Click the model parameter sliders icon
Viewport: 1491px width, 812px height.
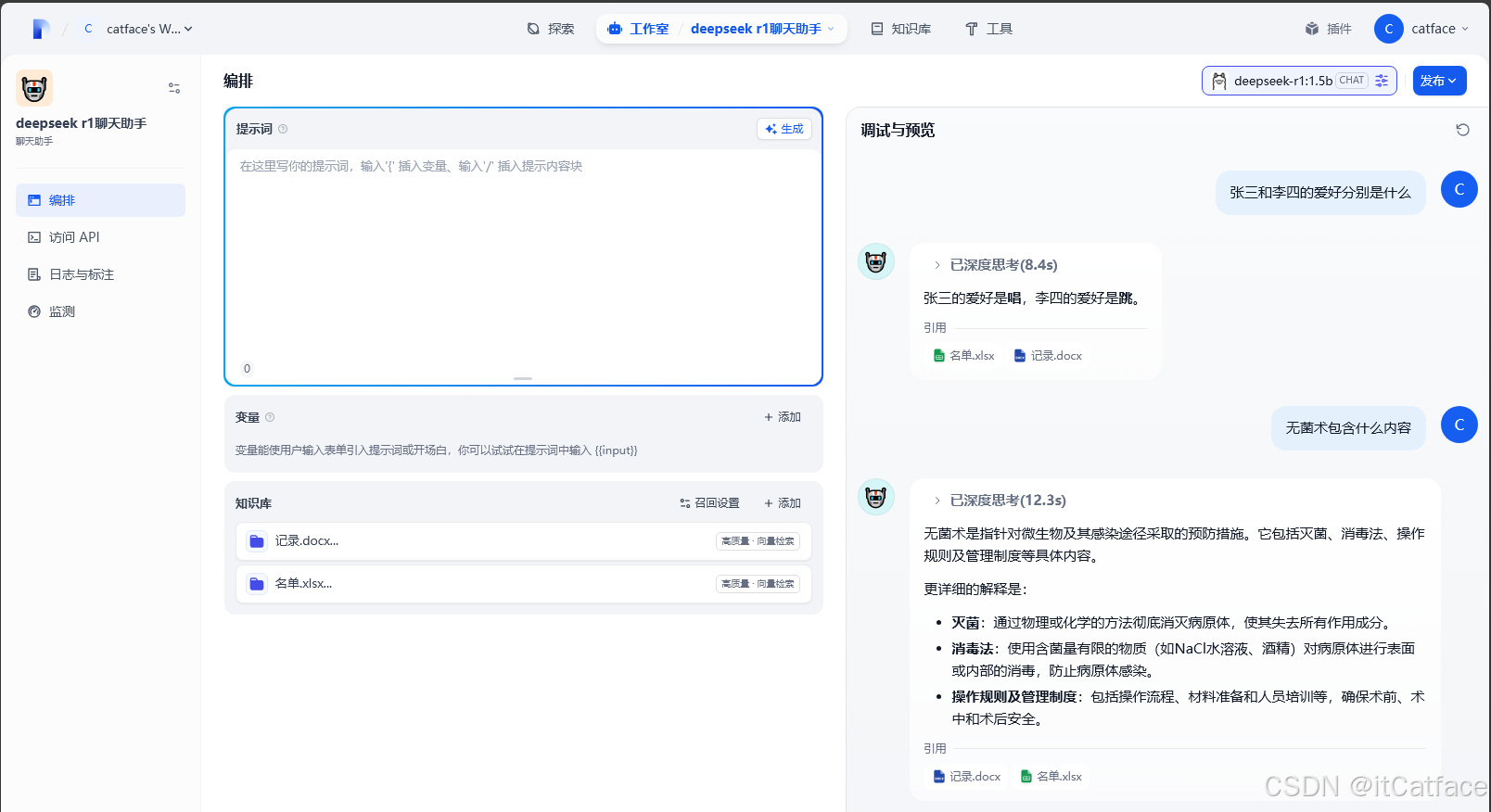(x=1382, y=81)
